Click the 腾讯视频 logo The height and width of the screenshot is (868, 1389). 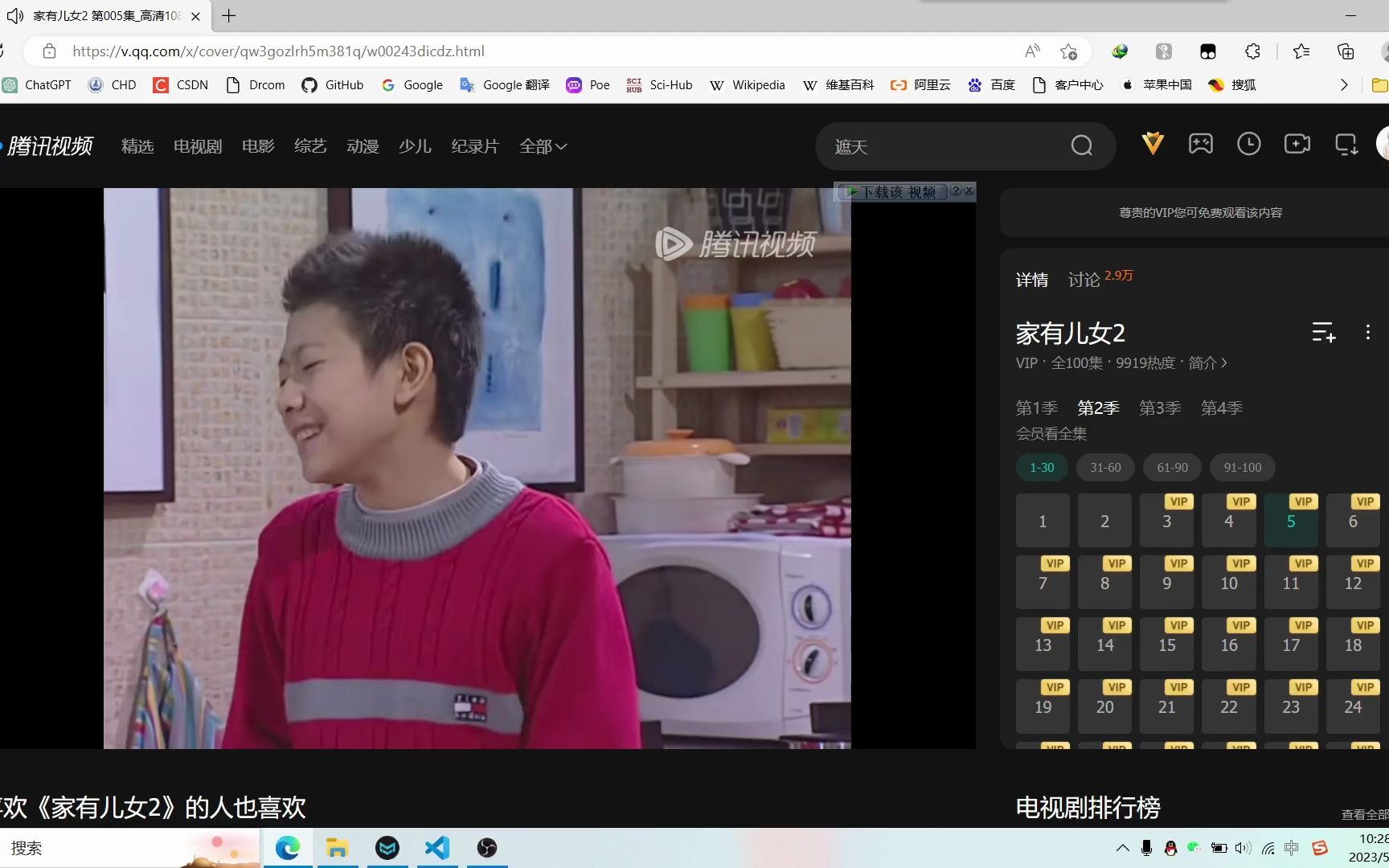tap(48, 145)
